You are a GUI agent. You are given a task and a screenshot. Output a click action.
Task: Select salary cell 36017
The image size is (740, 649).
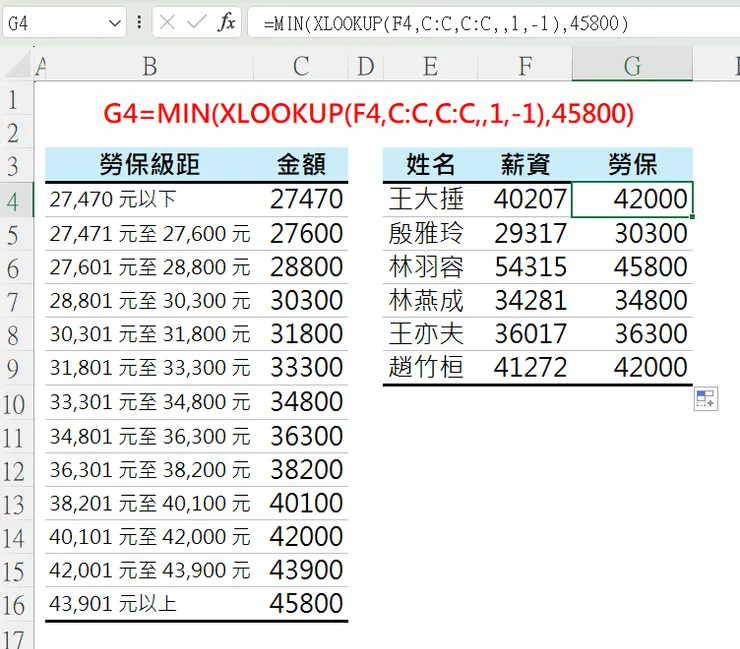tap(525, 334)
